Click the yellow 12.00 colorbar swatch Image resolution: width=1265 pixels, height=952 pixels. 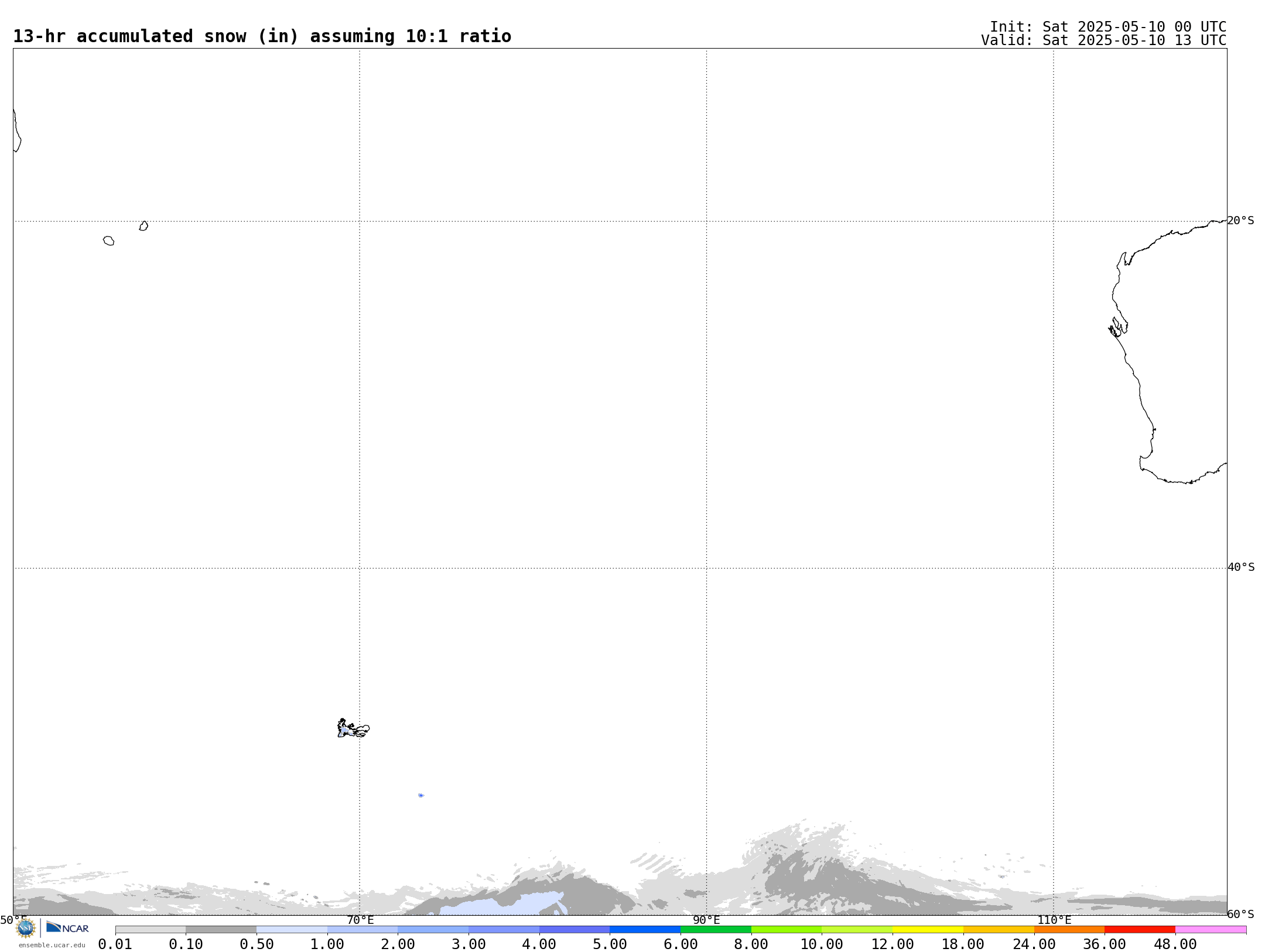[x=928, y=930]
